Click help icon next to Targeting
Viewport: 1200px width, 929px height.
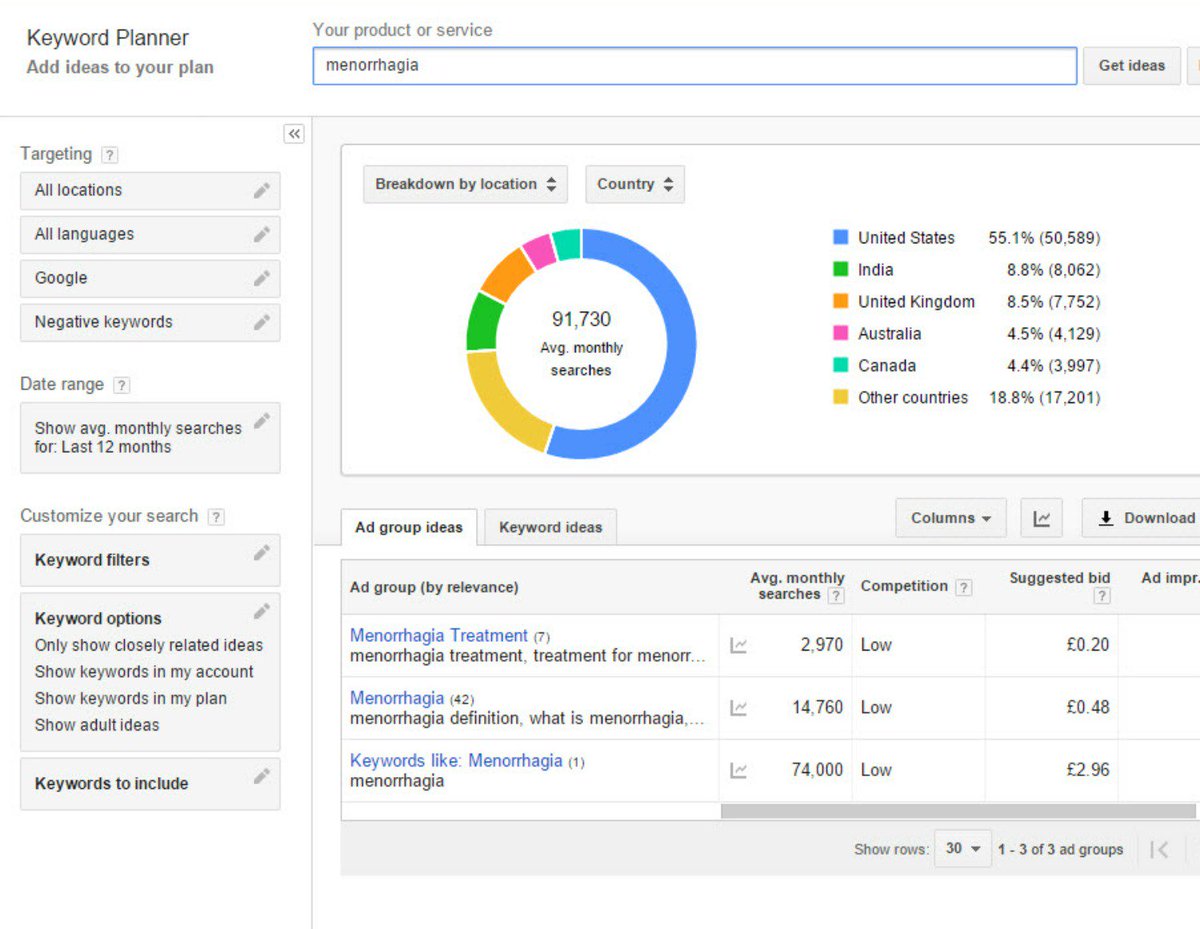110,155
